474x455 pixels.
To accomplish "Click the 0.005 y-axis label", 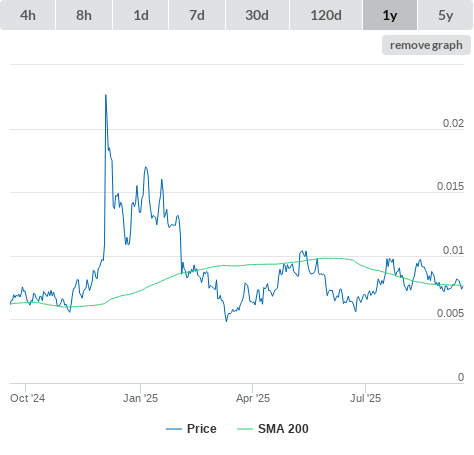I will pyautogui.click(x=450, y=313).
